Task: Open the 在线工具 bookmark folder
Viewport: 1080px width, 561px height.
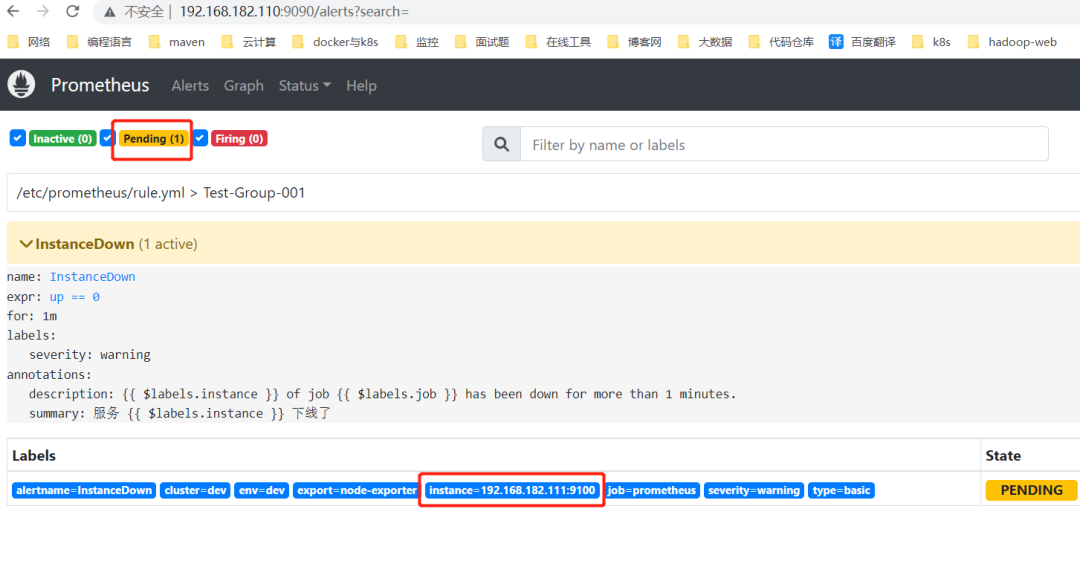Action: (559, 42)
